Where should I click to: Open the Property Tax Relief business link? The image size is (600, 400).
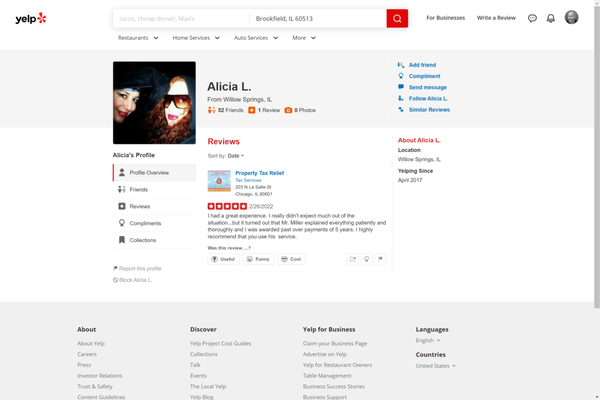coord(259,173)
